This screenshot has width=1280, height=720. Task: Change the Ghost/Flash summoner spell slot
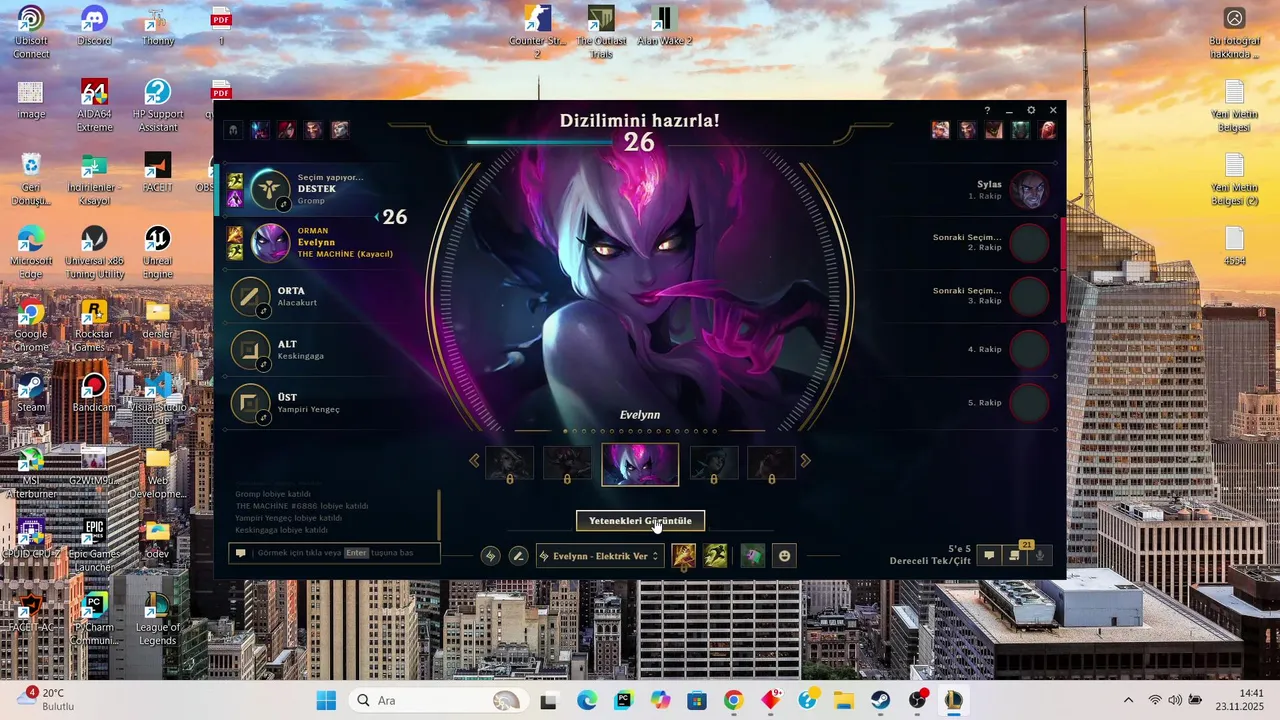coord(715,556)
